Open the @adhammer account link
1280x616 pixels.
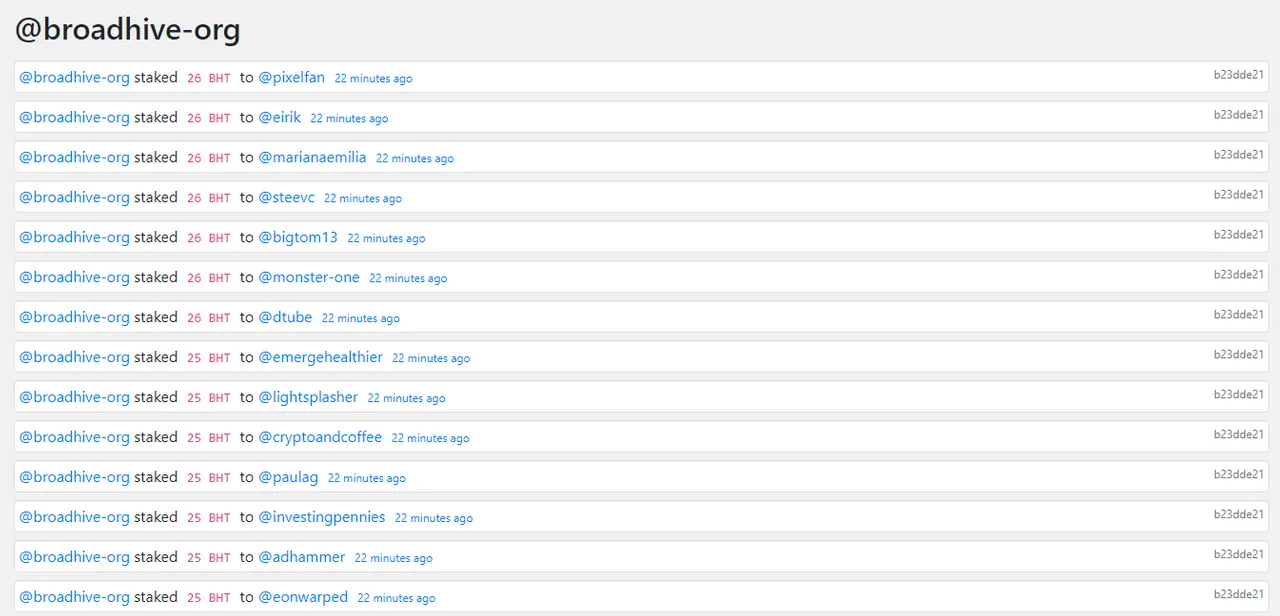click(x=302, y=557)
